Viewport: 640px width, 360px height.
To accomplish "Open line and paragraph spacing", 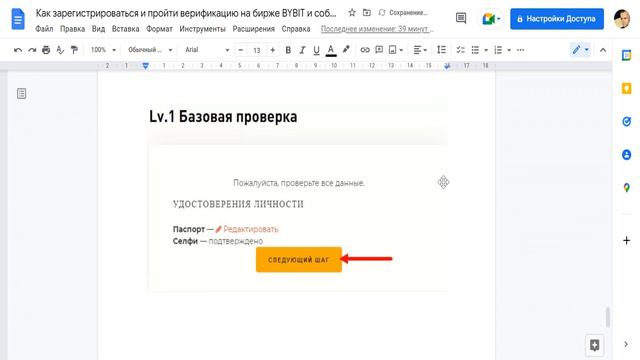I will click(441, 50).
